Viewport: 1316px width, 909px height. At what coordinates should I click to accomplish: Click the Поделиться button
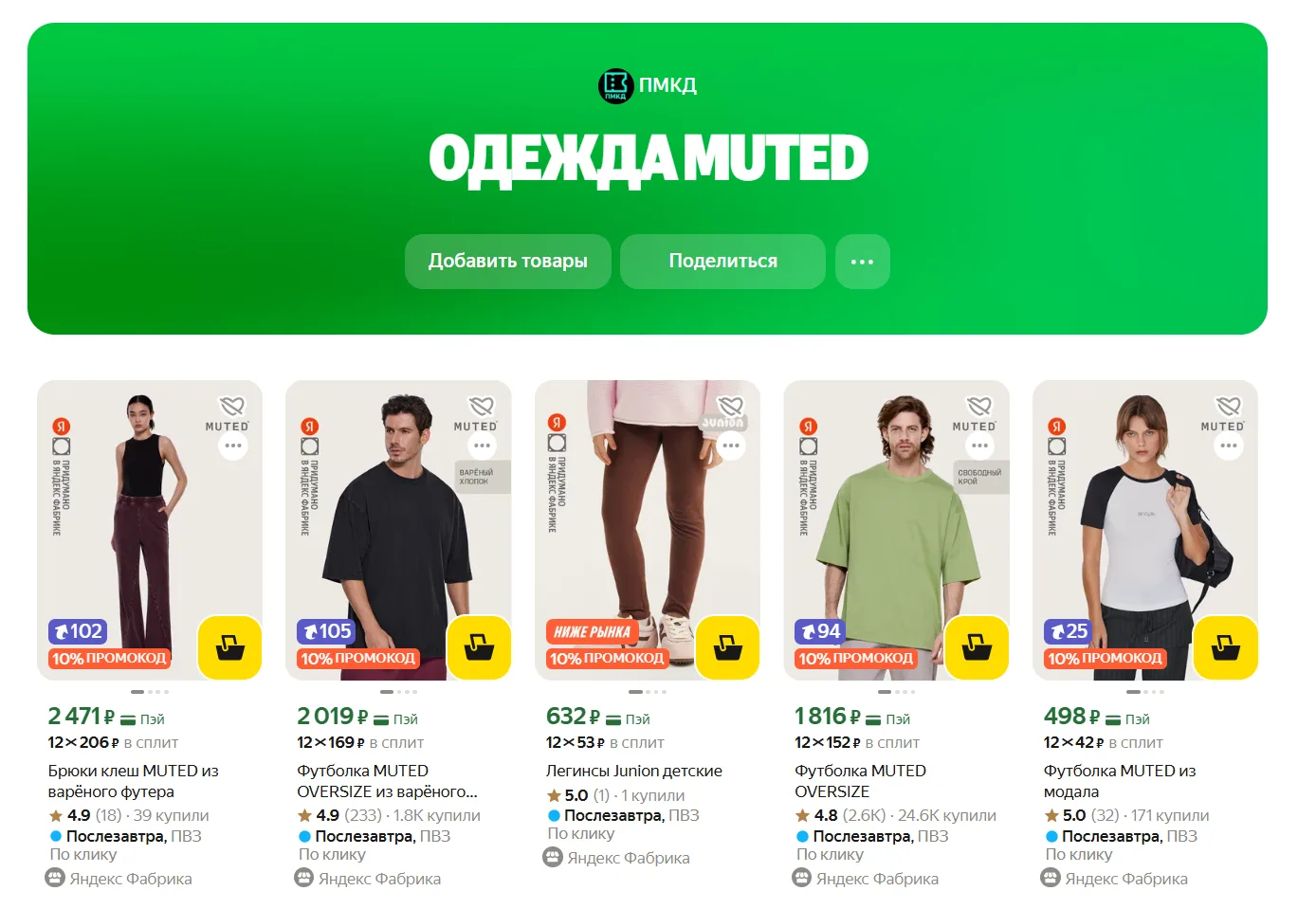[x=723, y=262]
